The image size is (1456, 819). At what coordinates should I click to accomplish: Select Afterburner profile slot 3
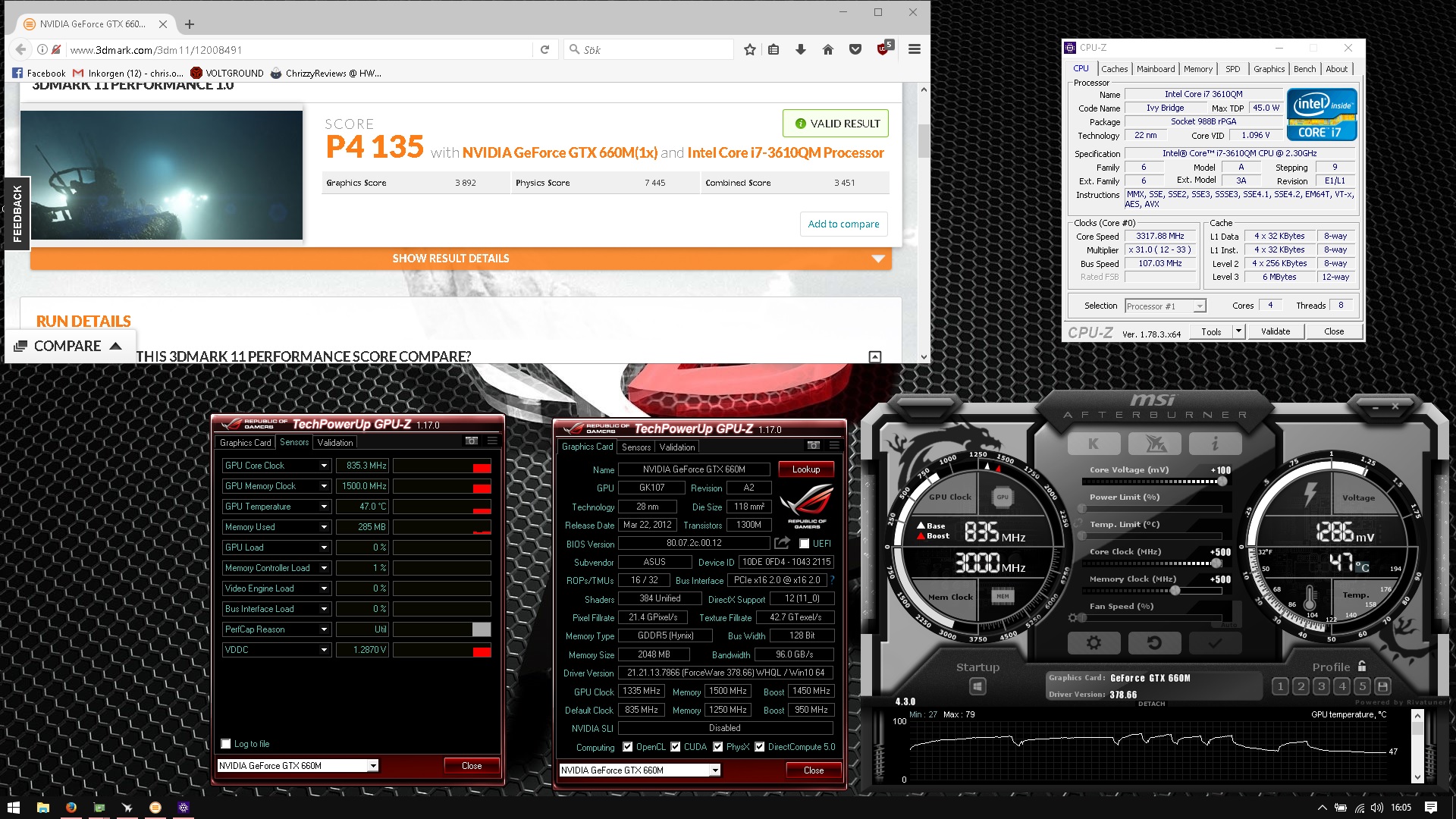tap(1321, 686)
